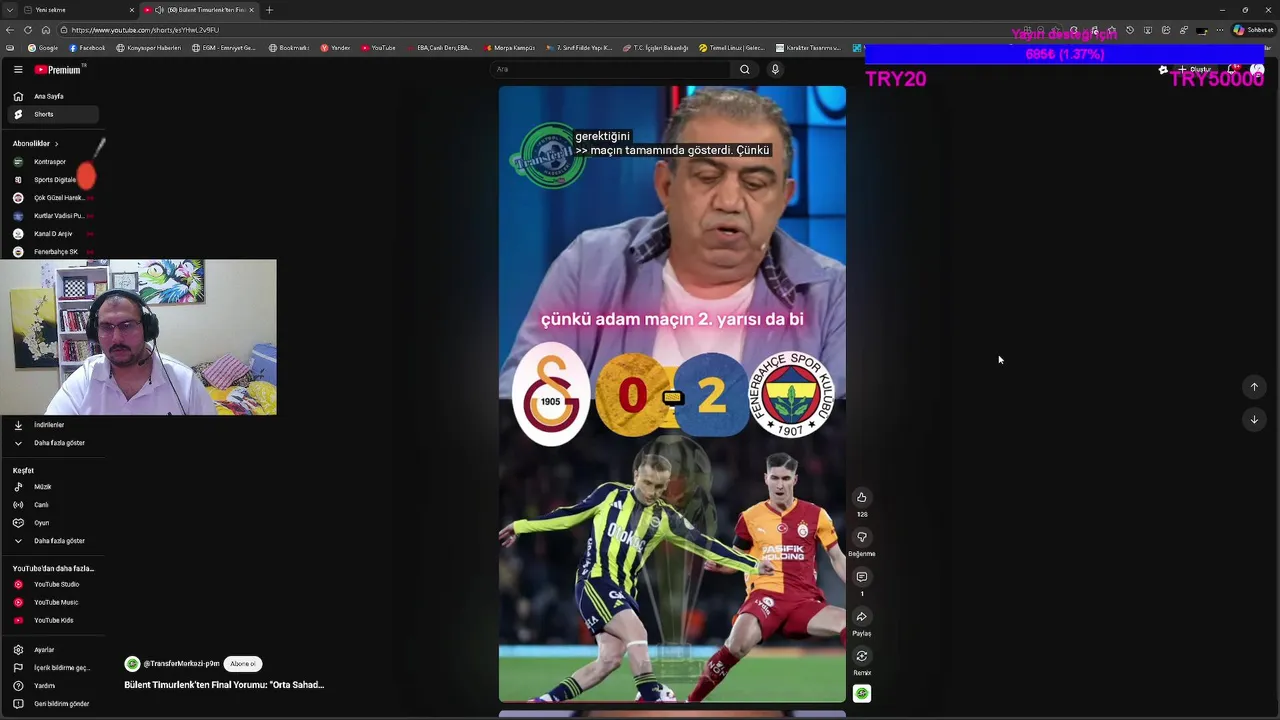Share the Short via Paylaş

[x=861, y=617]
